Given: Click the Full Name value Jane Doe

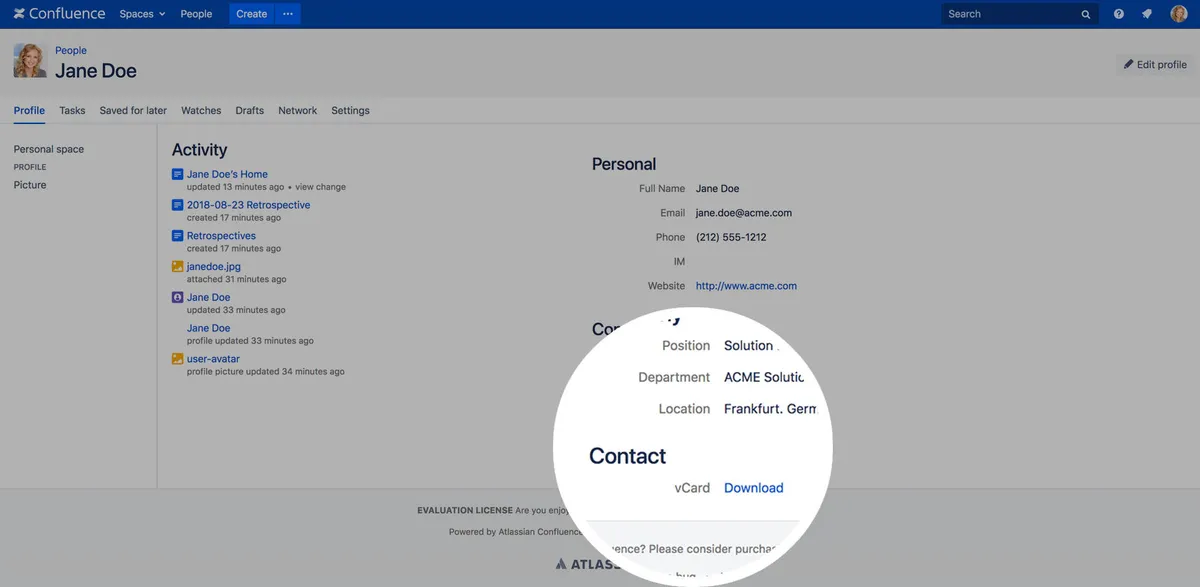Looking at the screenshot, I should pyautogui.click(x=718, y=188).
